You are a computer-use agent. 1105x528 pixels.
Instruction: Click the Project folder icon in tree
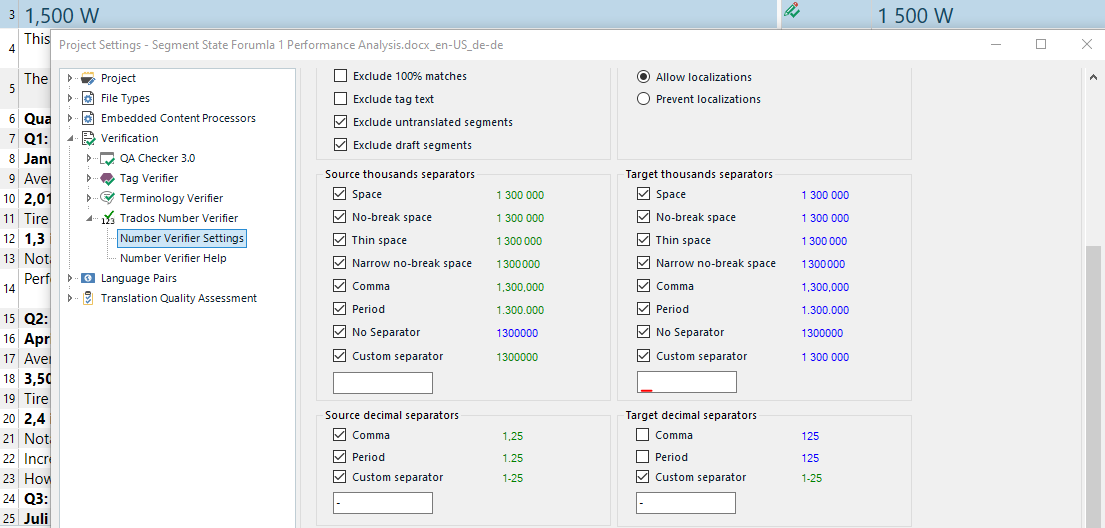[x=88, y=78]
